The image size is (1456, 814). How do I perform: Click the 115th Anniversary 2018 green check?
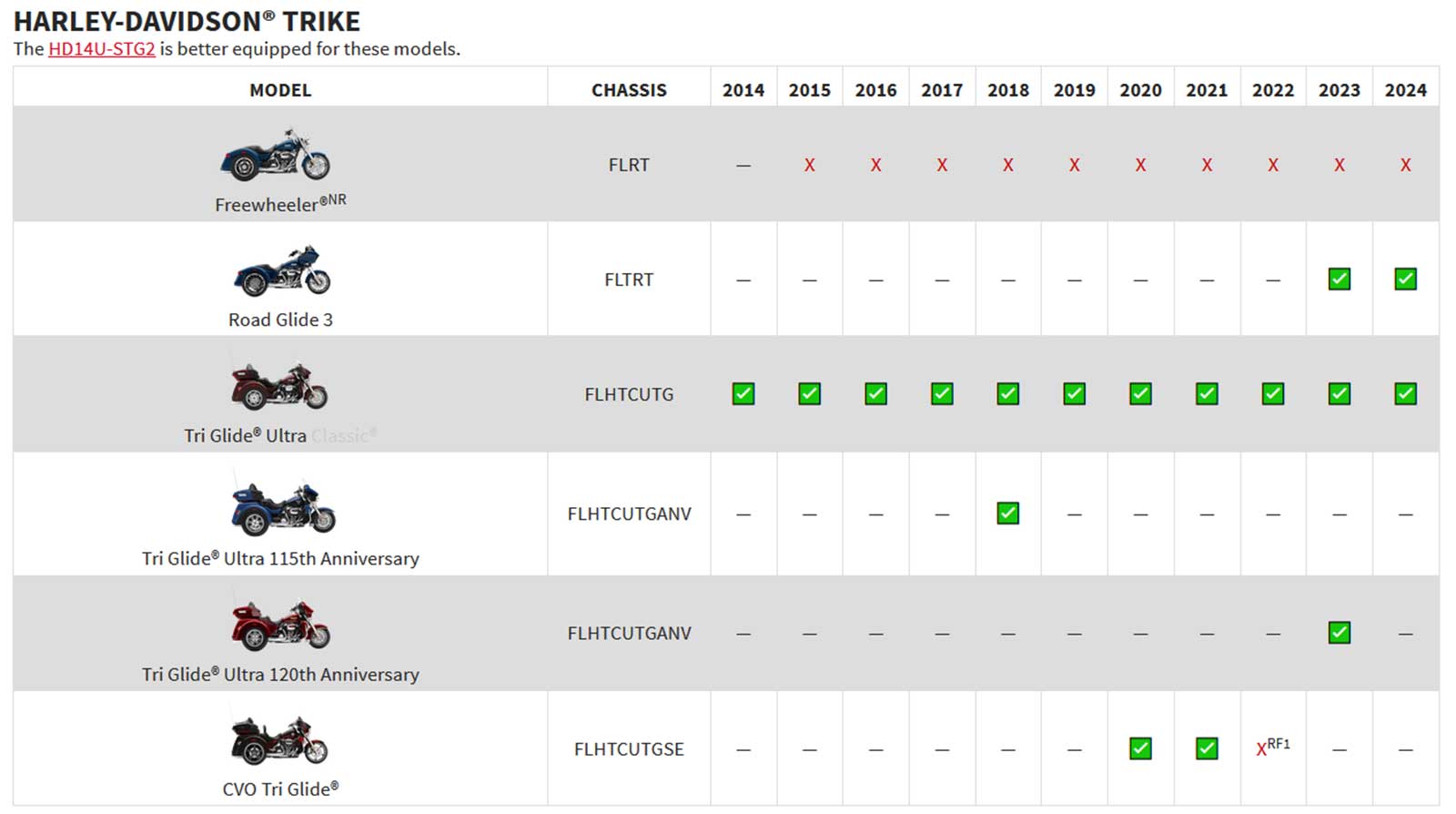1007,514
